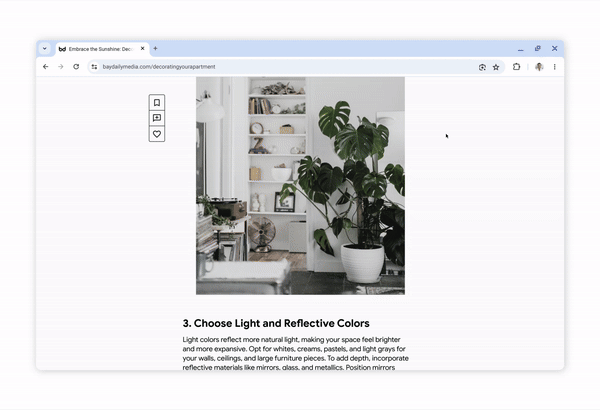This screenshot has width=600, height=410.
Task: Open the tab search dropdown arrow
Action: click(45, 49)
